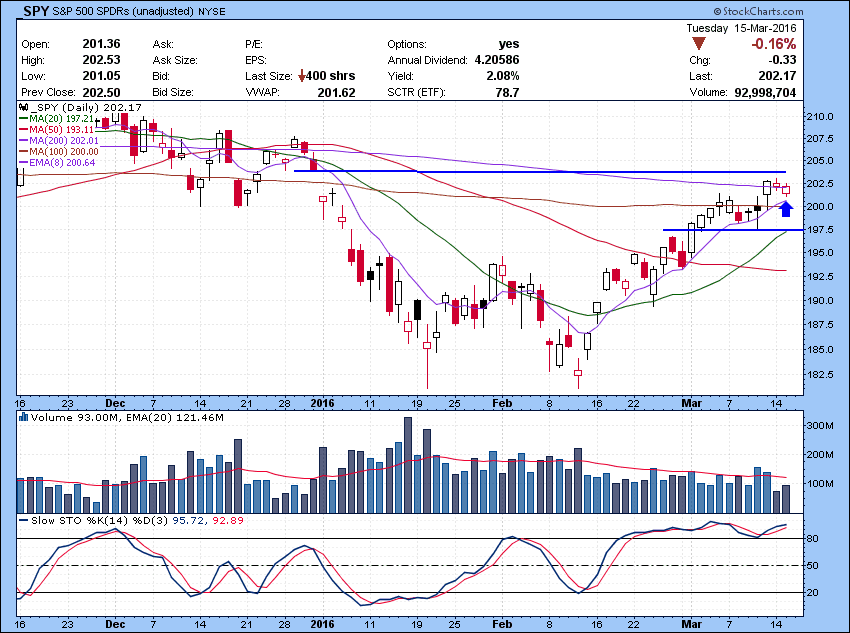Click the candlestick icon beside _SPY (Daily)
The width and height of the screenshot is (850, 633).
23,107
